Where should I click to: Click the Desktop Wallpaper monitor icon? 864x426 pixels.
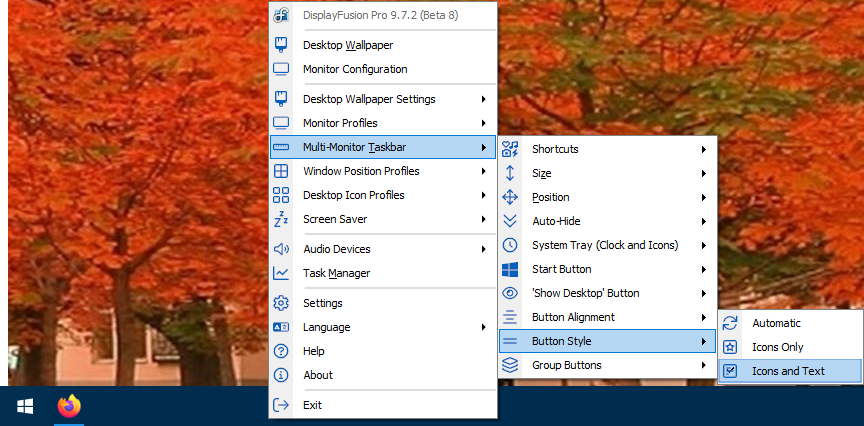coord(281,45)
